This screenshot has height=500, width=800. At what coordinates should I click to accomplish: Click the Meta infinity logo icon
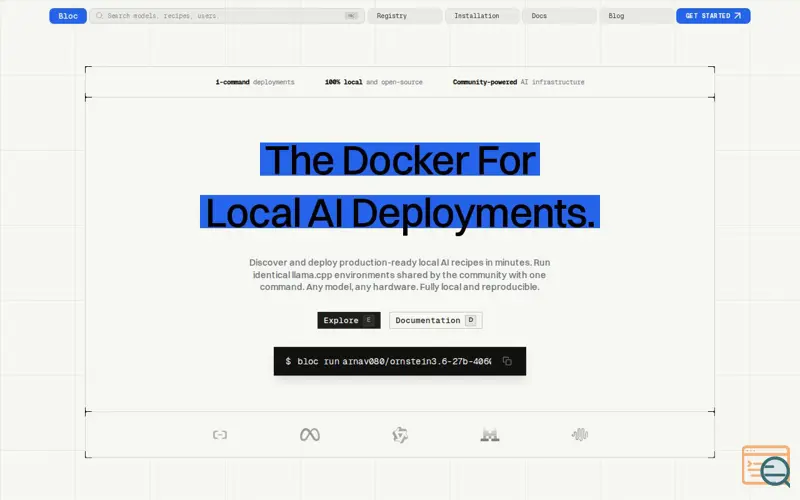tap(310, 435)
